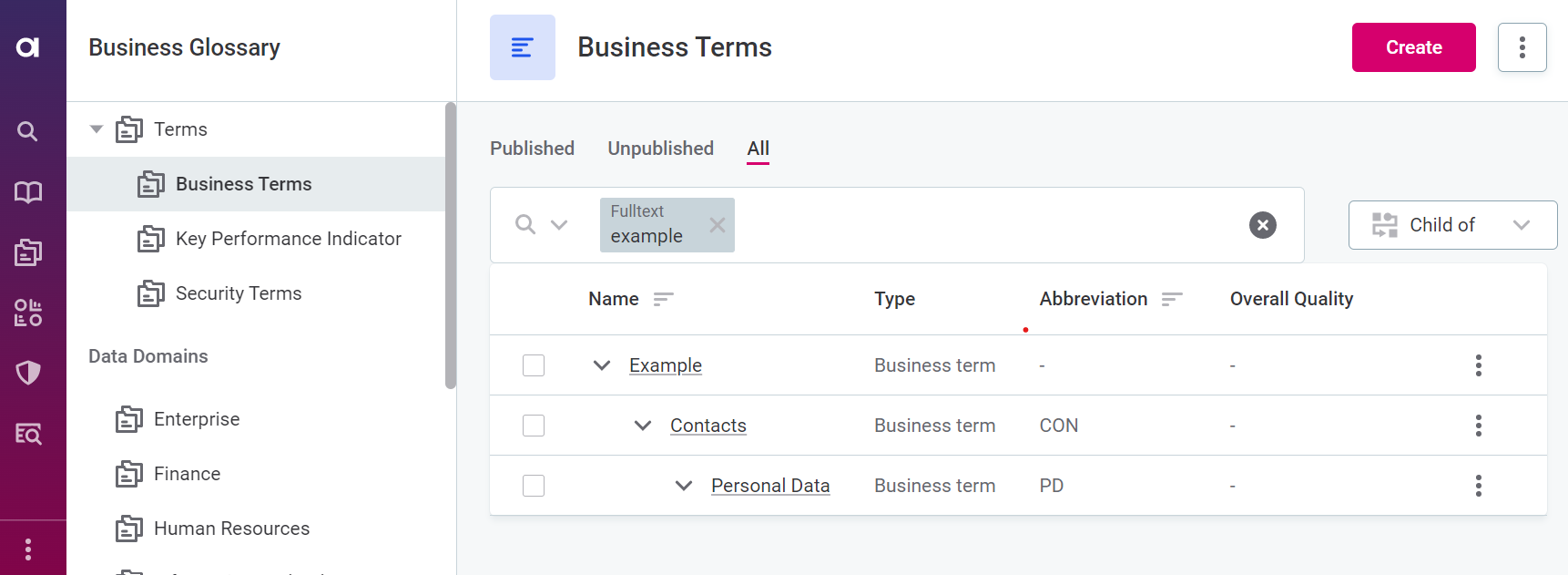
Task: Collapse the Terms tree node
Action: tap(97, 129)
